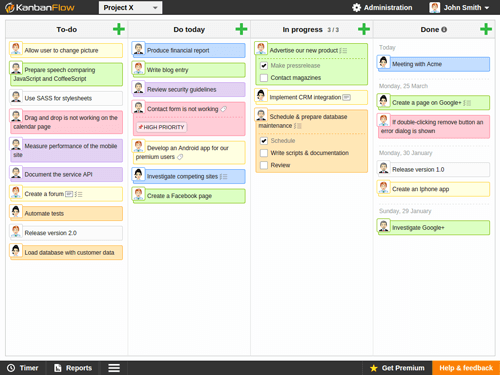500x375 pixels.
Task: Expand the John Smith user menu arrow
Action: pos(487,8)
